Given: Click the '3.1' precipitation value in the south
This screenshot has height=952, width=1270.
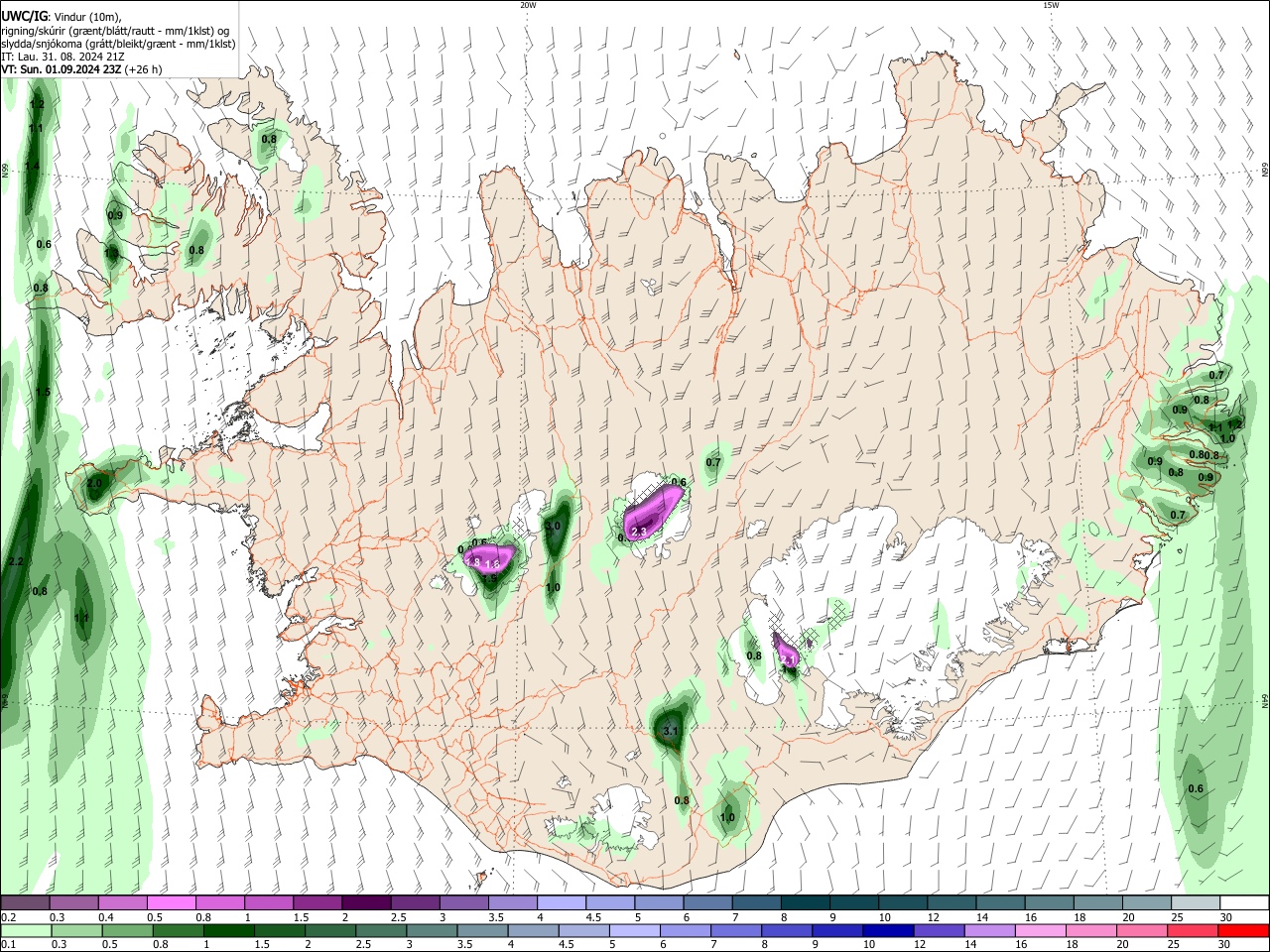Looking at the screenshot, I should [x=670, y=732].
